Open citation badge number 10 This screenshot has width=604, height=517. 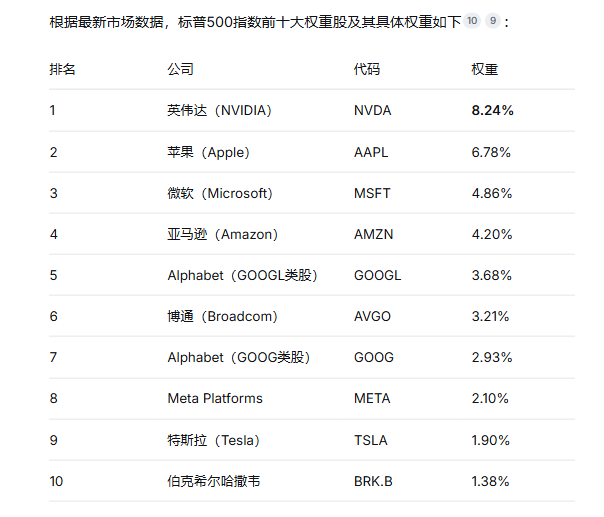click(x=472, y=21)
